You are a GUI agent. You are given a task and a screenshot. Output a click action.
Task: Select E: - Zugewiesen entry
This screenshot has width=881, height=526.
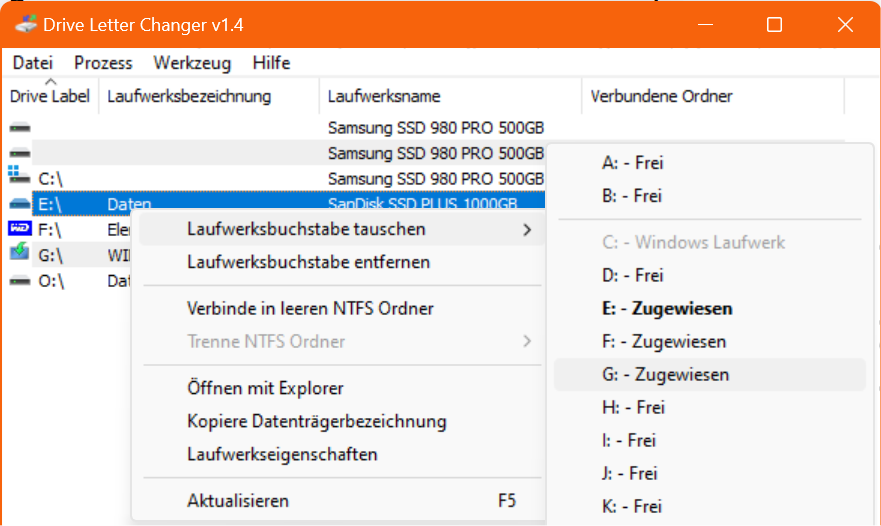[x=667, y=309]
